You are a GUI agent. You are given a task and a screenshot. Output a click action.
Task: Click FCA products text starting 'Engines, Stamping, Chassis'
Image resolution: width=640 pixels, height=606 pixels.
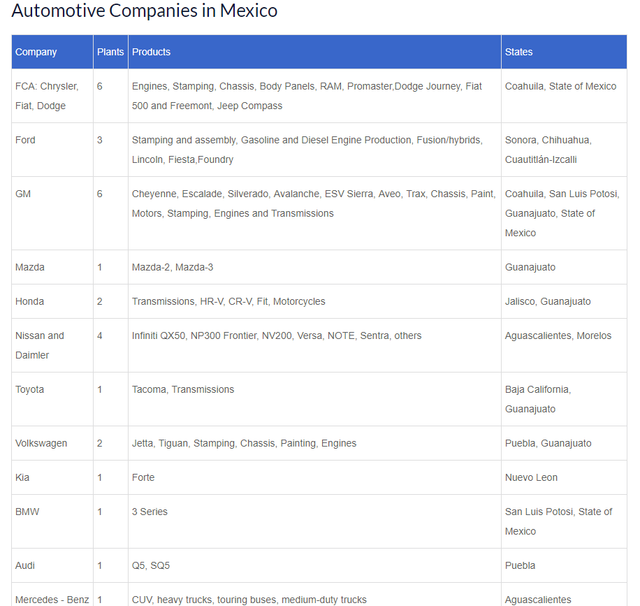tap(307, 96)
